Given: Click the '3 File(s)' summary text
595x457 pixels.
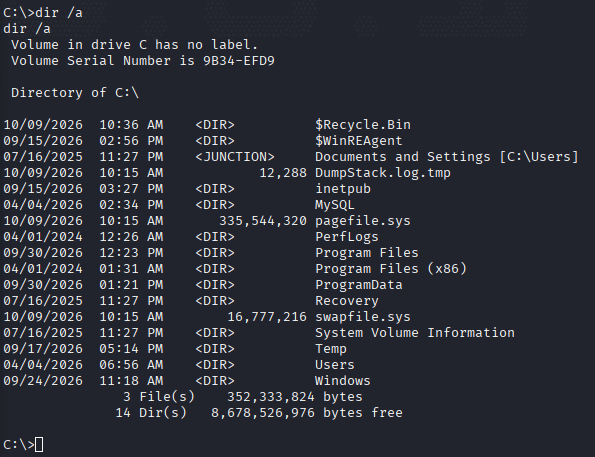Looking at the screenshot, I should (159, 397).
